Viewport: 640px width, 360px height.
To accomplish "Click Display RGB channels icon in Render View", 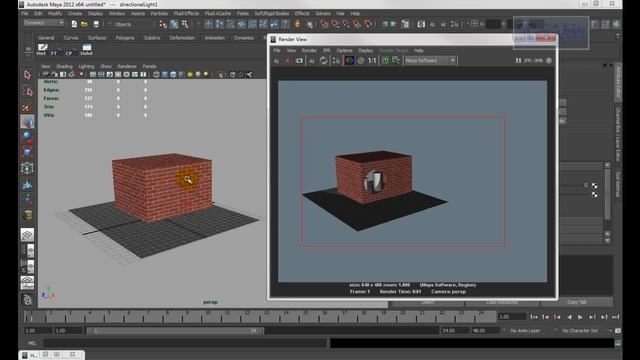I will pos(349,60).
